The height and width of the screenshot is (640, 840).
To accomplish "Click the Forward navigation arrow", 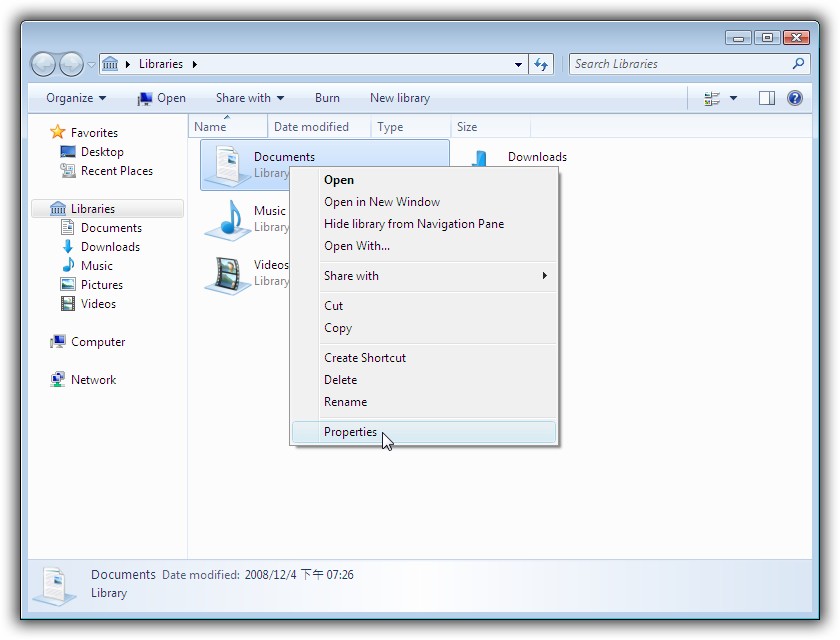I will tap(71, 65).
